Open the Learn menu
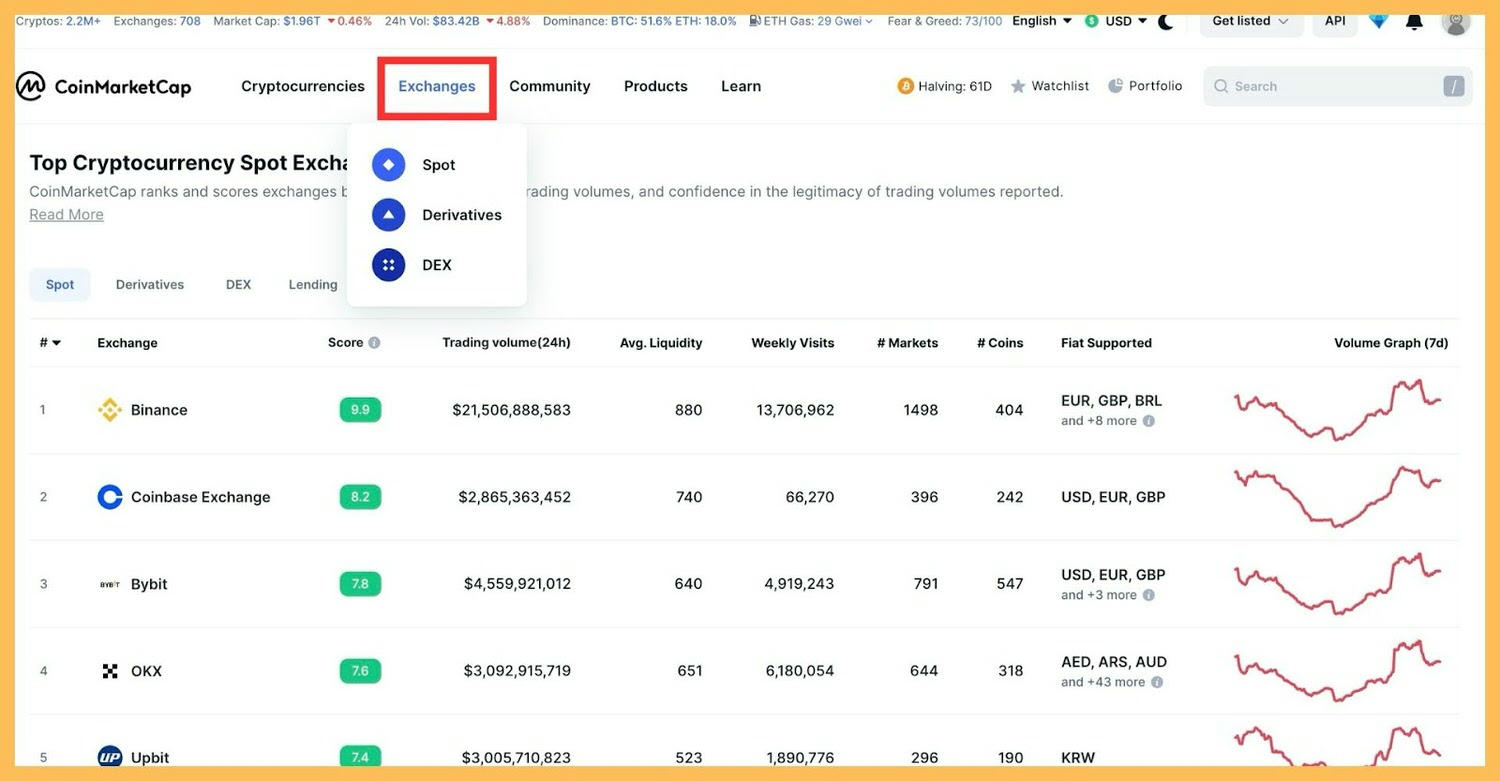The height and width of the screenshot is (781, 1500). click(741, 87)
